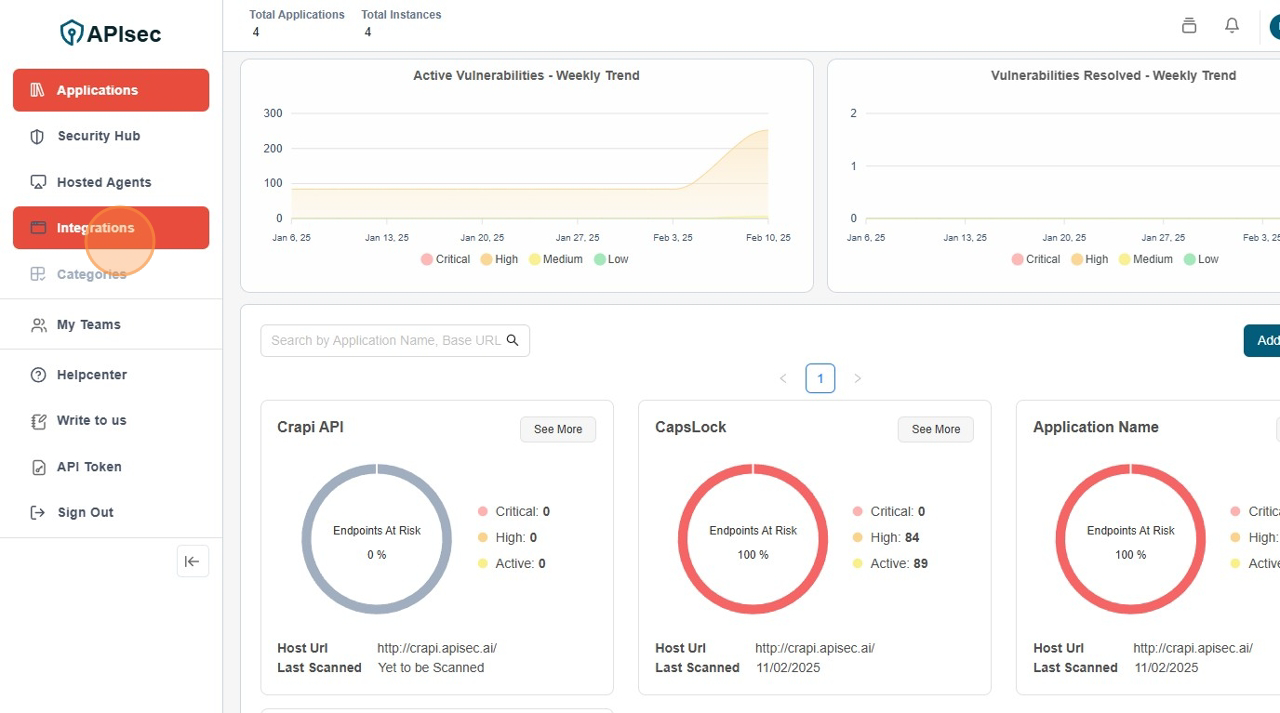Click See More on CapsLock card

tap(935, 429)
